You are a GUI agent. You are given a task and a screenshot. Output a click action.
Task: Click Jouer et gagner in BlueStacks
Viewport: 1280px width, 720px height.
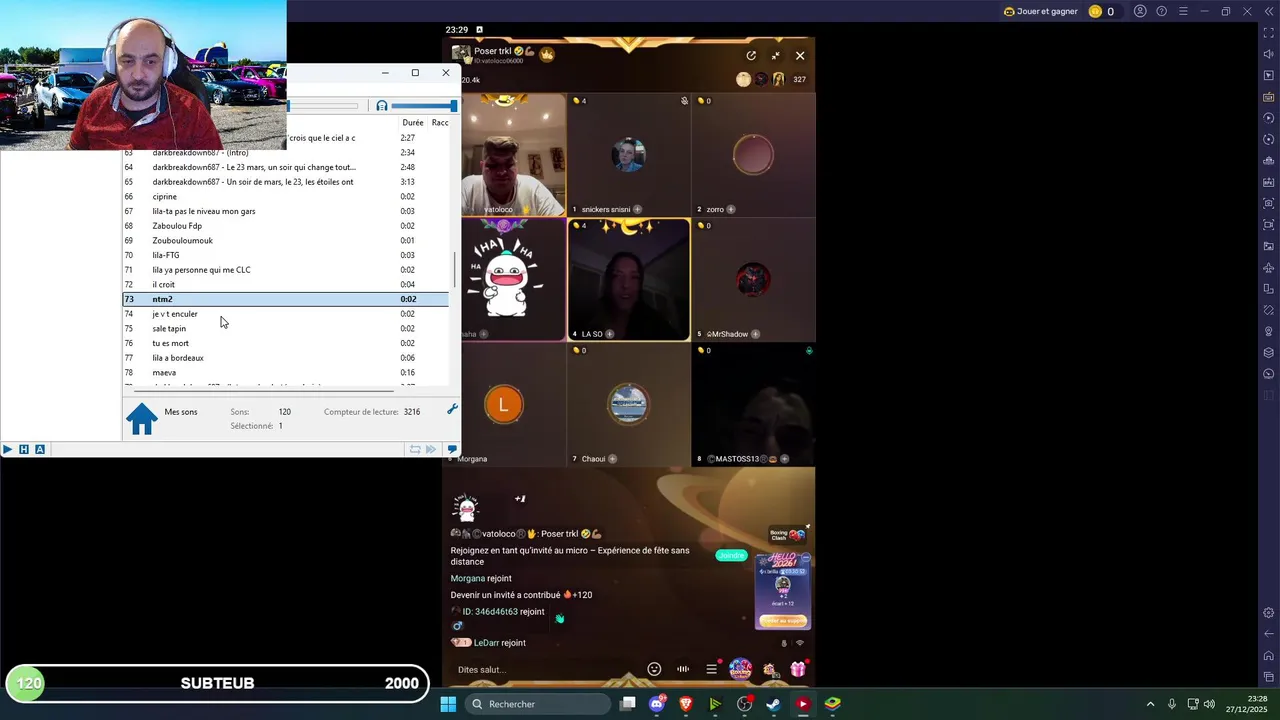(x=1040, y=11)
